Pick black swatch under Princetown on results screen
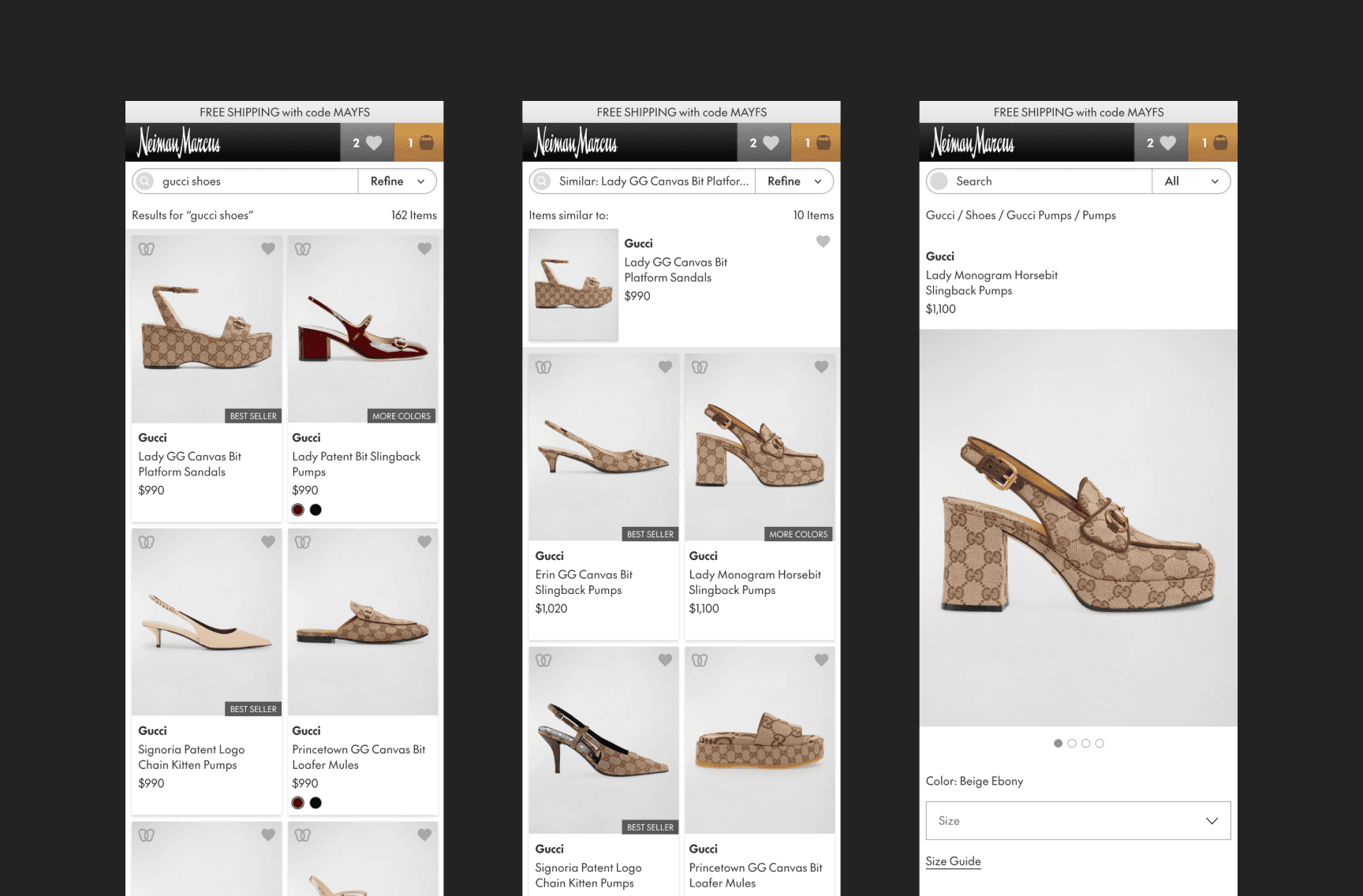The height and width of the screenshot is (896, 1363). (316, 803)
